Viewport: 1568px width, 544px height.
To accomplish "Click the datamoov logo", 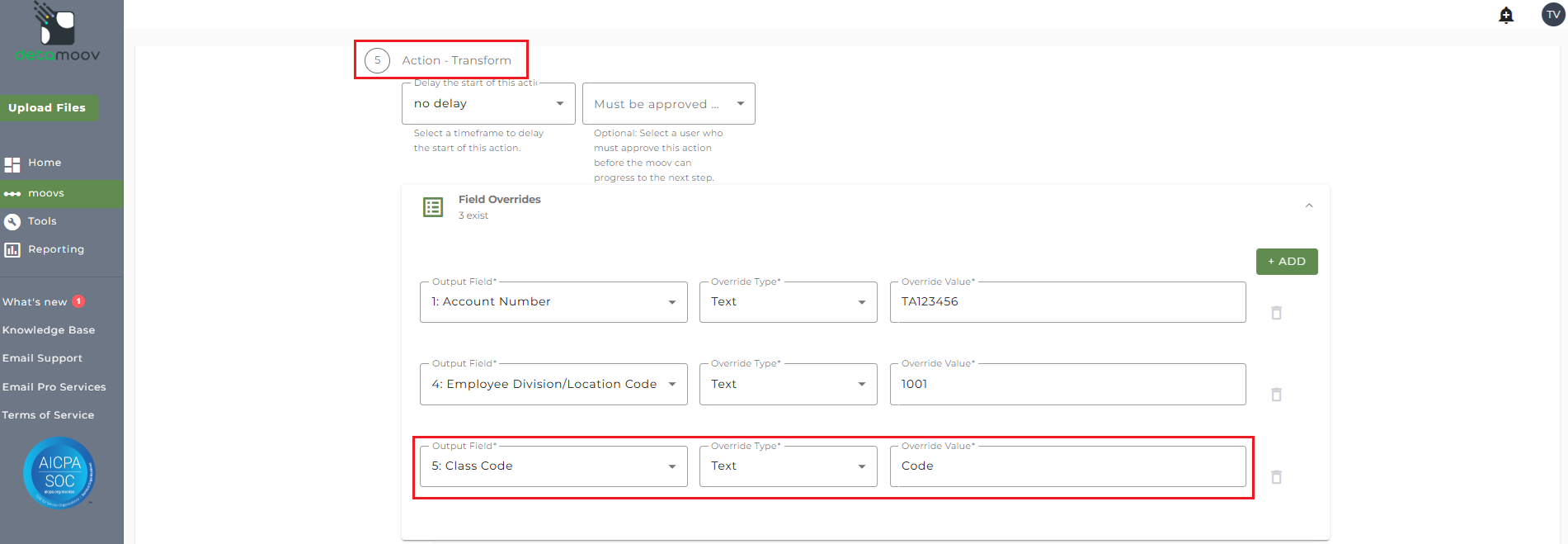I will 58,33.
